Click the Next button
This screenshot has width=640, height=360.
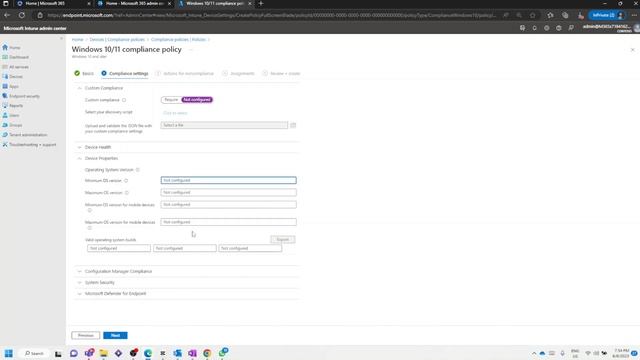115,336
